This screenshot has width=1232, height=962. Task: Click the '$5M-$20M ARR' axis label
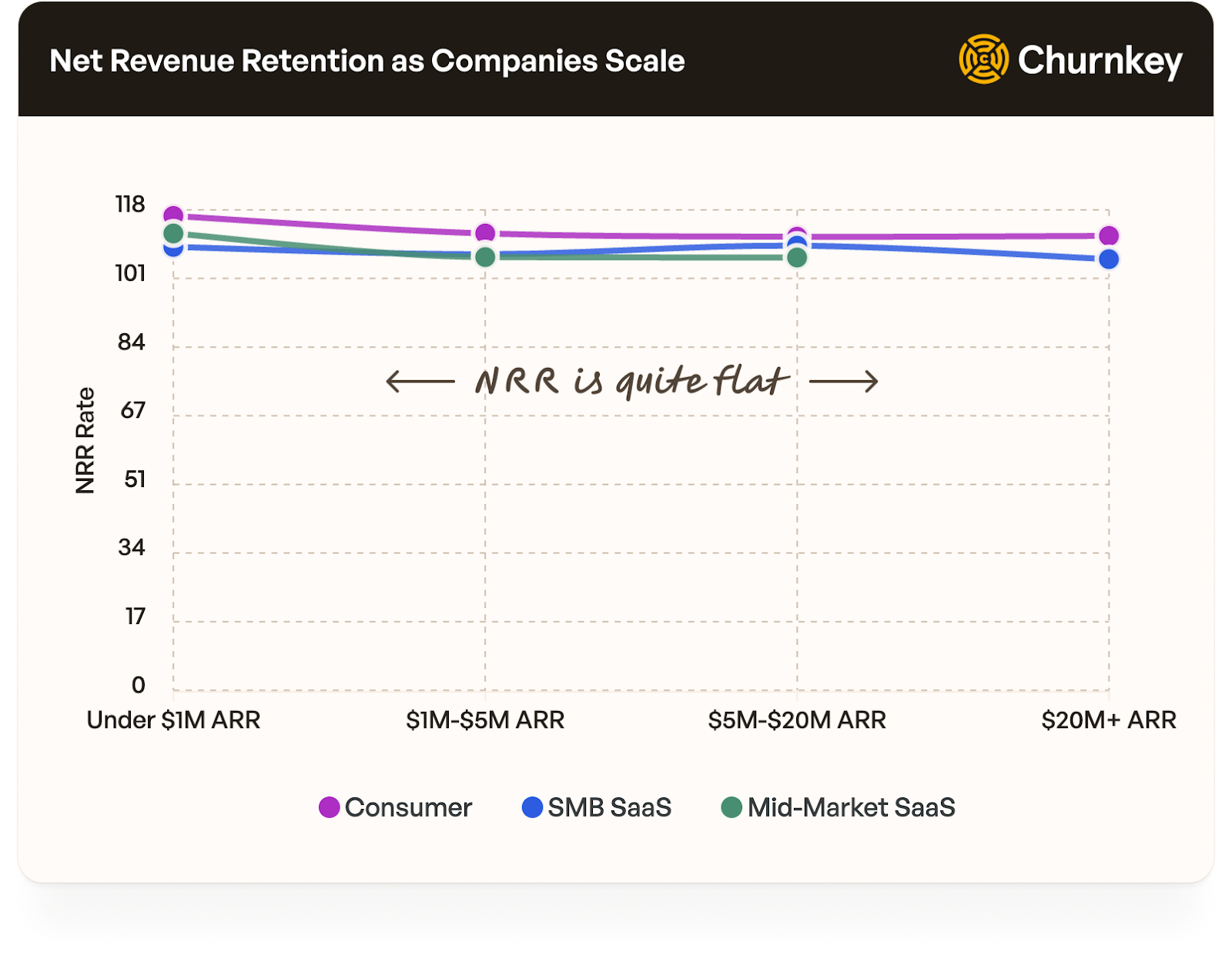797,720
